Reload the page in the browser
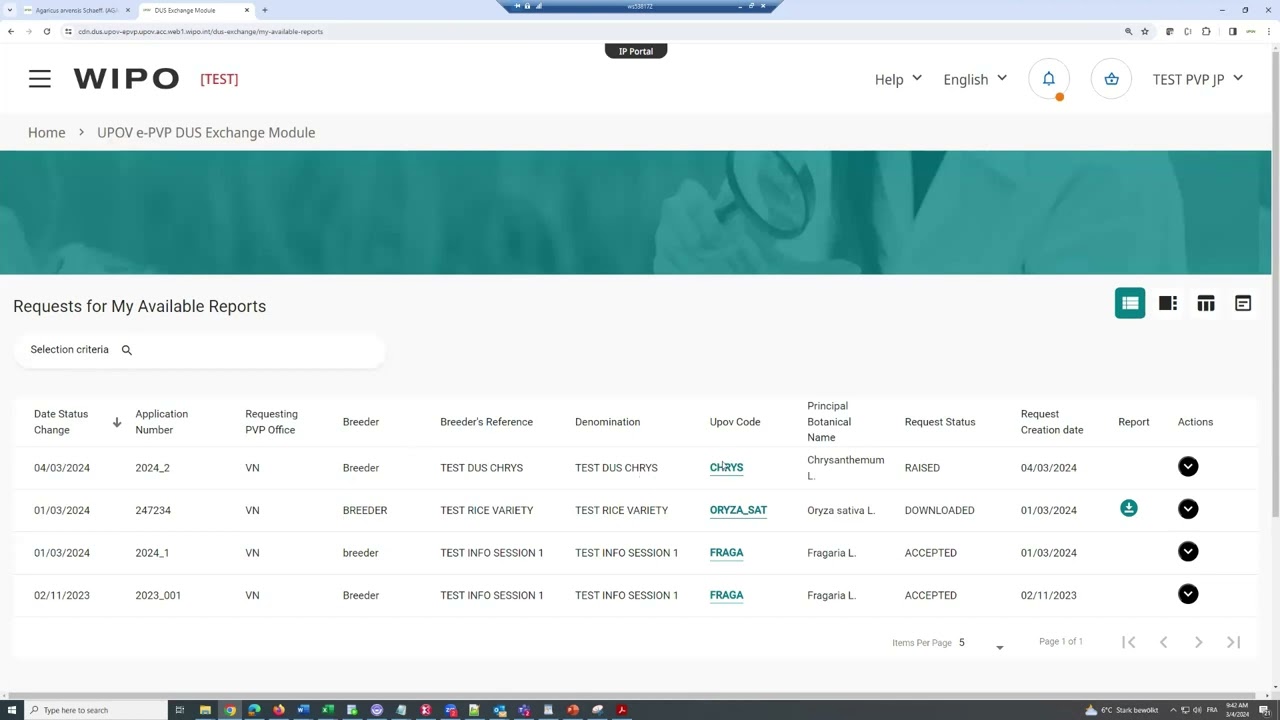1280x720 pixels. [46, 31]
